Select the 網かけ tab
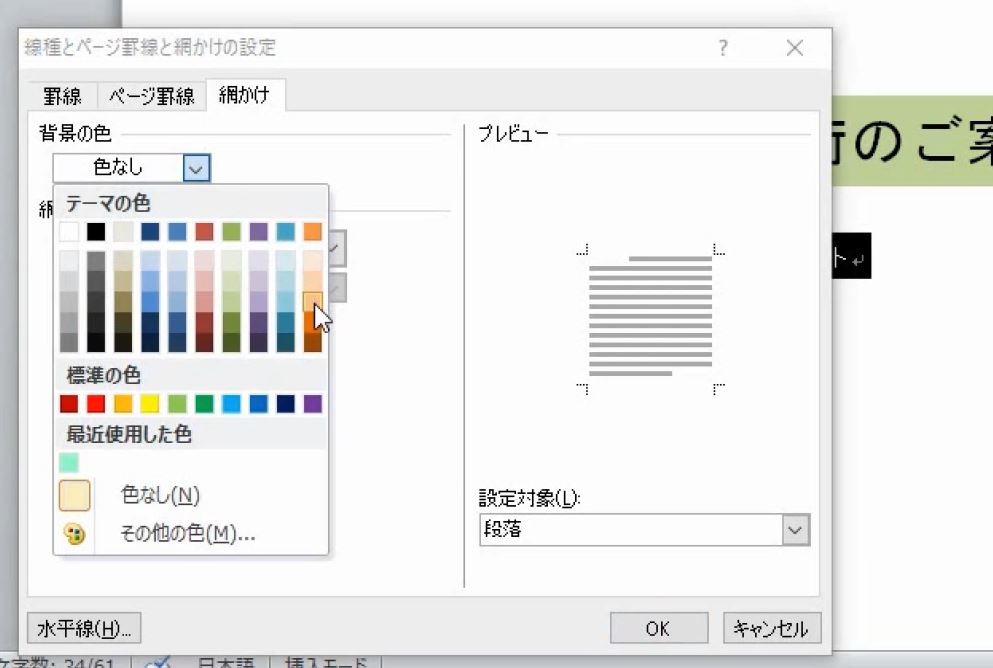Screen dimensions: 993x668 (245, 95)
